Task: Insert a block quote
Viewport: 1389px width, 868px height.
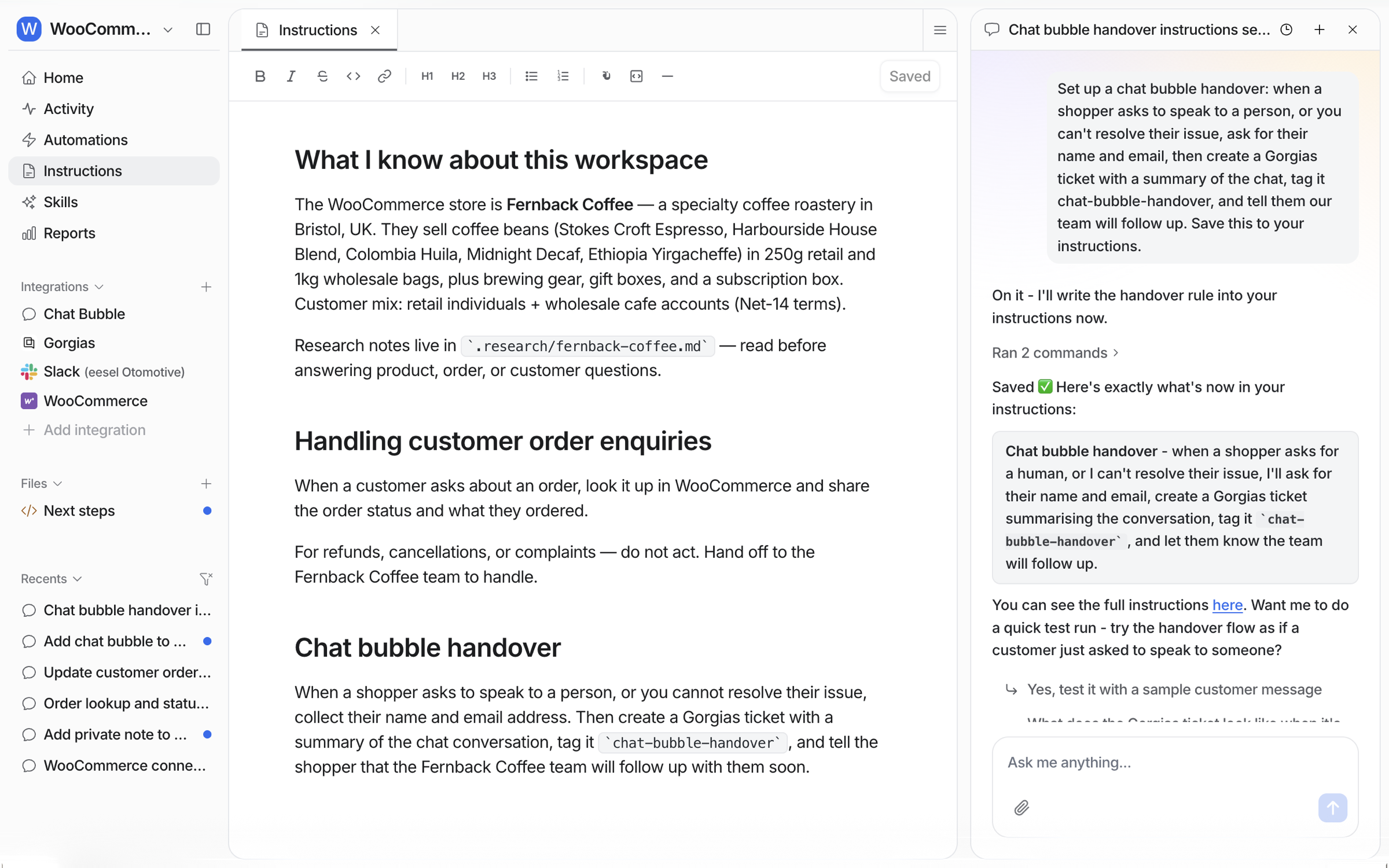Action: point(605,76)
